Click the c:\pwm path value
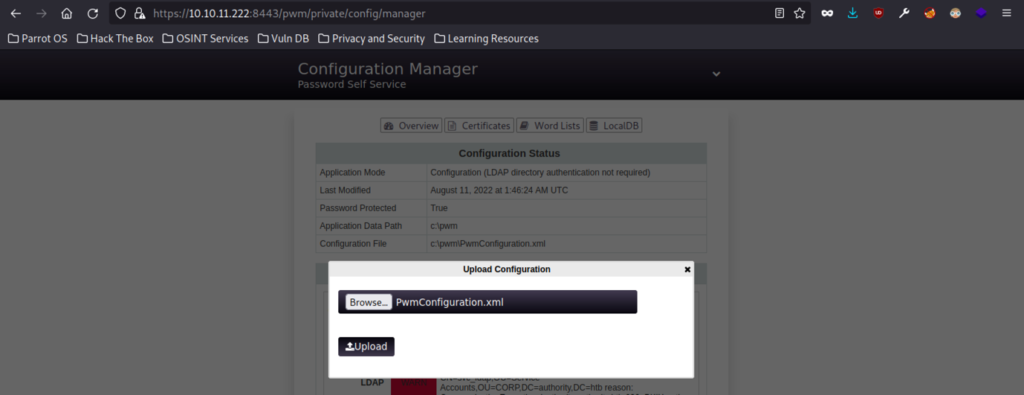 pyautogui.click(x=443, y=226)
